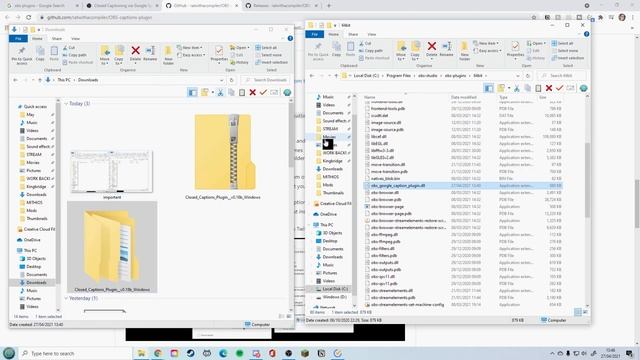
Task: Collapse the Today group in Downloads window
Action: 66,104
